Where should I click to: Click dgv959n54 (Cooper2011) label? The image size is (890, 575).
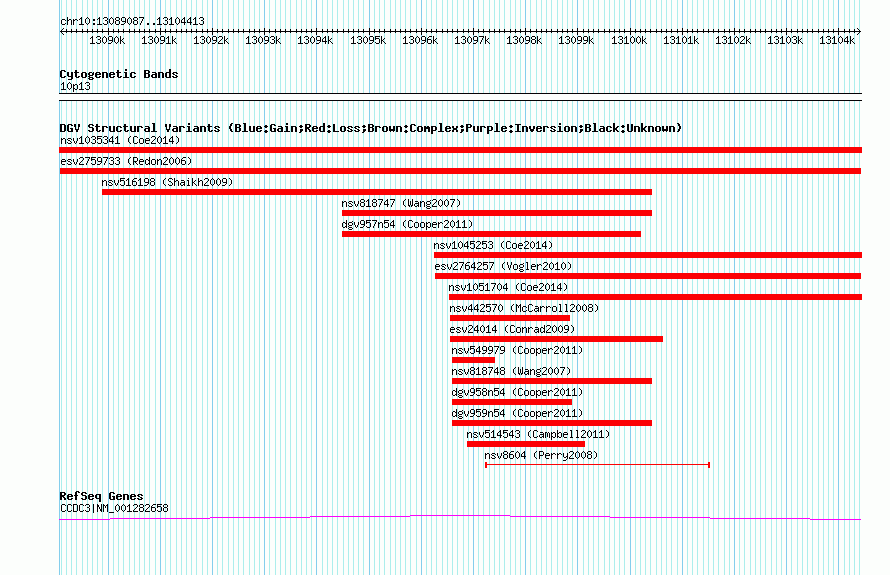click(518, 413)
